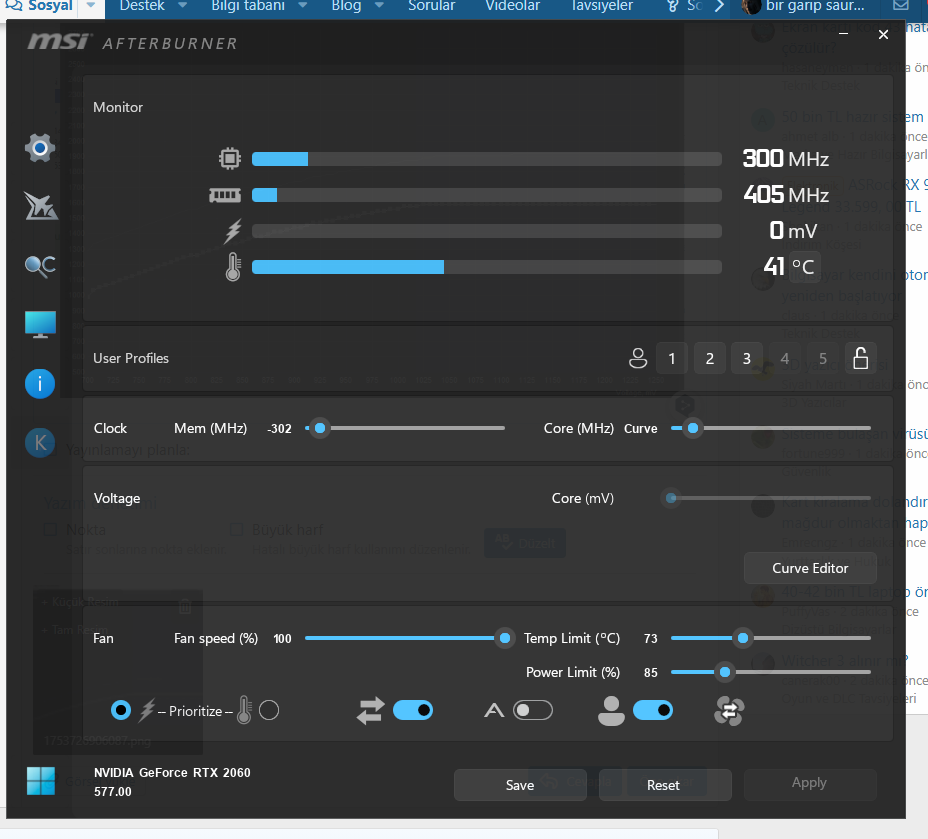Click the Temp Limit value 73

coord(650,638)
